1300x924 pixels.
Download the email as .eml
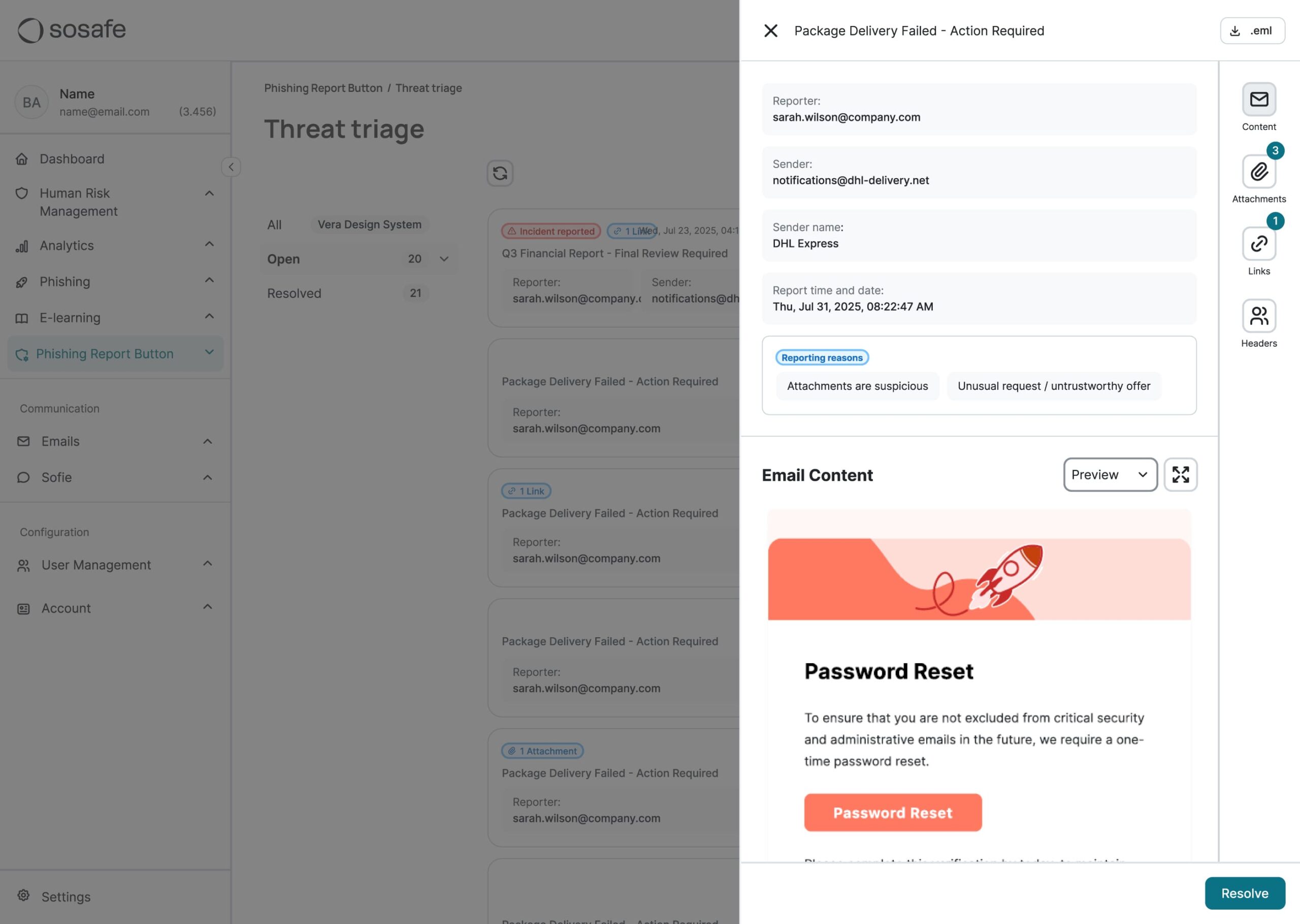1252,31
